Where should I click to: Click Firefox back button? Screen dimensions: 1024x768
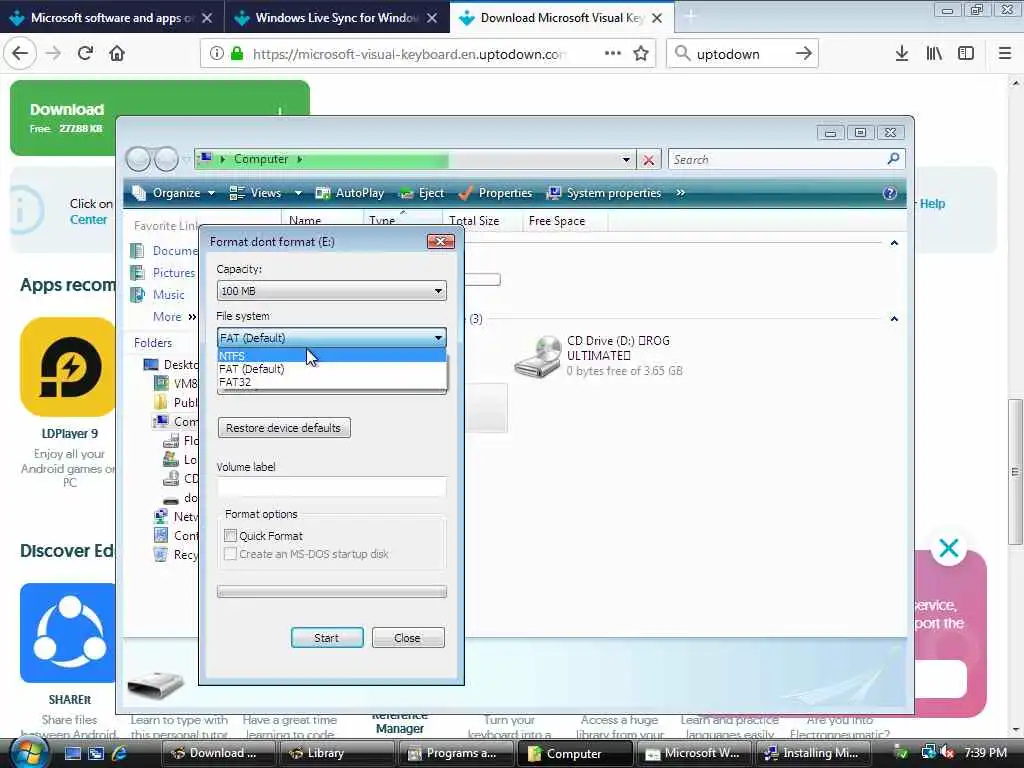(x=20, y=54)
